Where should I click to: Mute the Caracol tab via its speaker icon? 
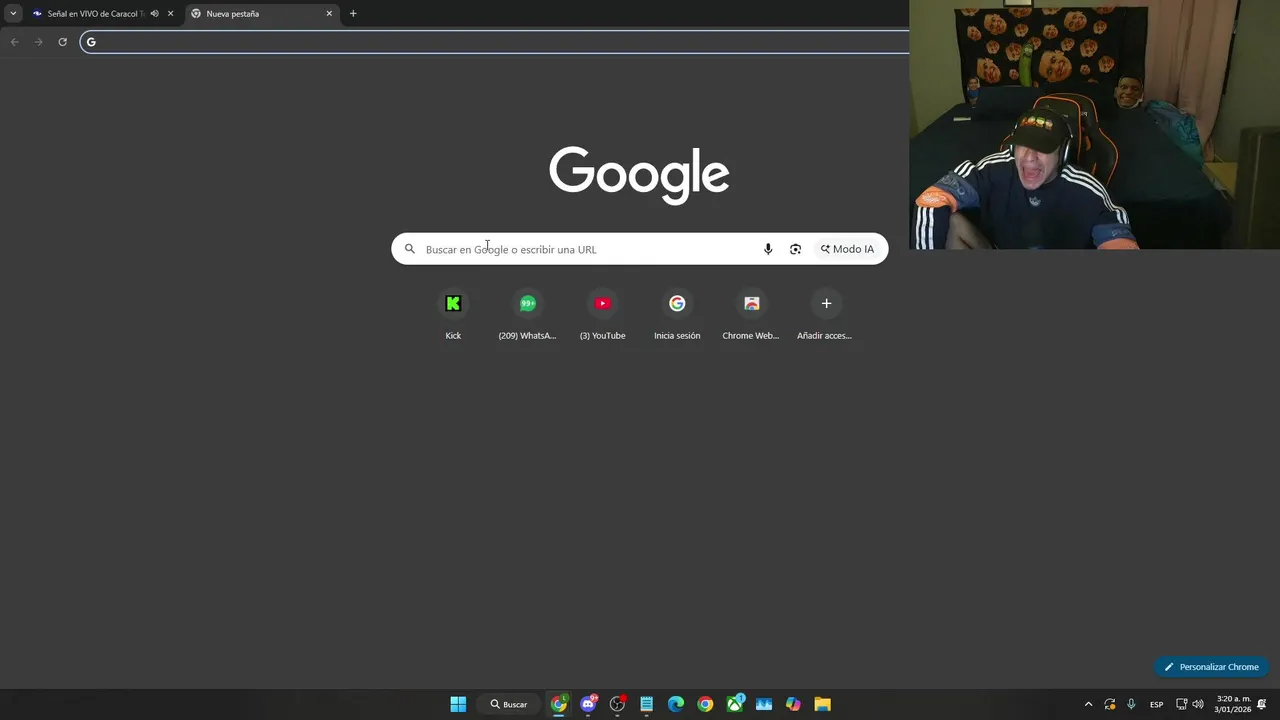[154, 14]
